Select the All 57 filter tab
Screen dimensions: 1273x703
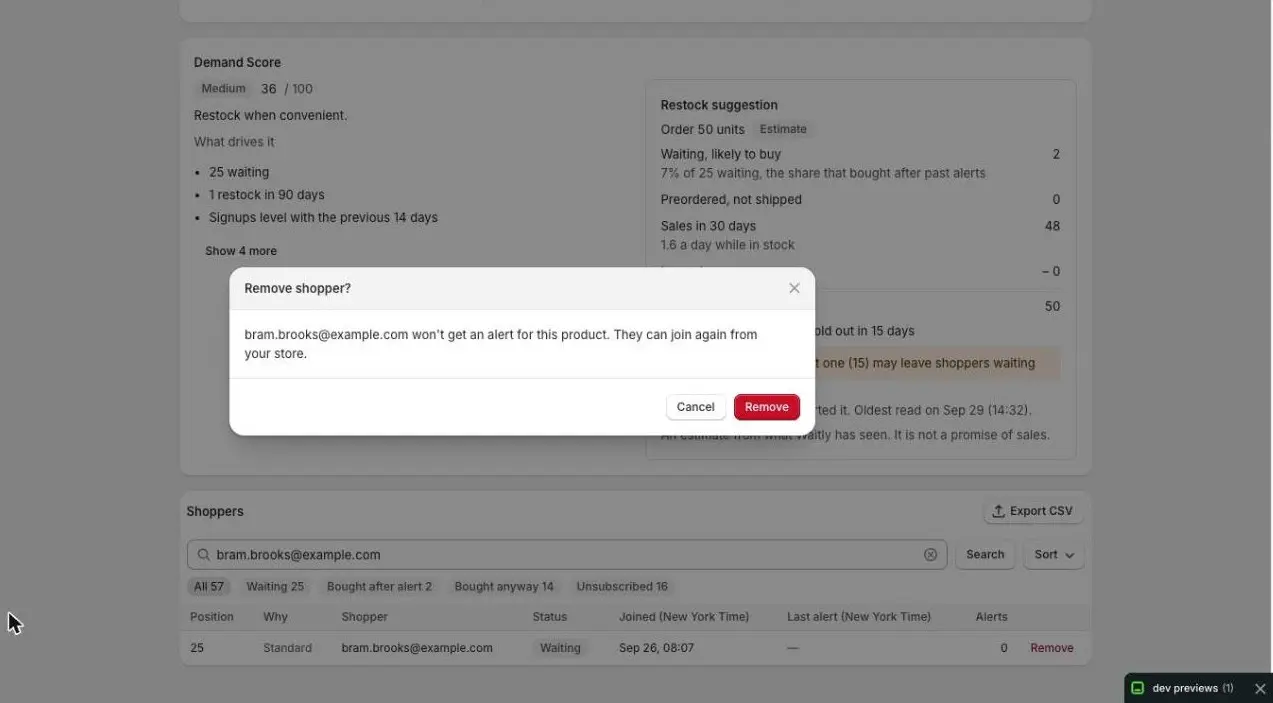209,587
